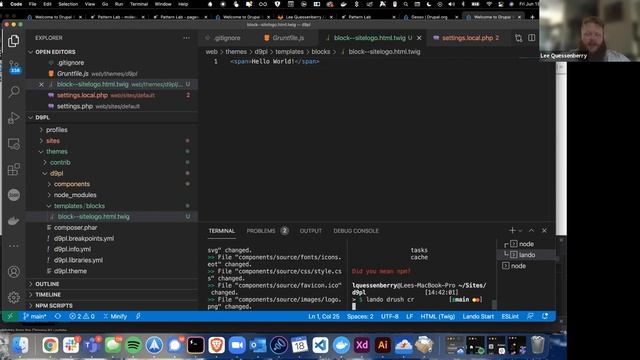Switch to the settings.local.php editor tab
This screenshot has height=360, width=640.
click(x=467, y=38)
